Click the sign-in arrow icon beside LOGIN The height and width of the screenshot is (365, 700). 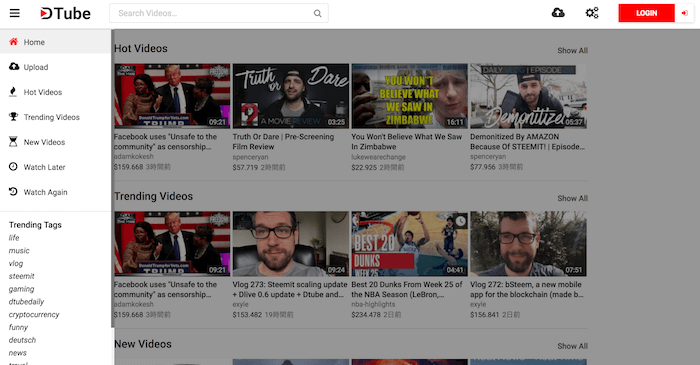(x=684, y=13)
